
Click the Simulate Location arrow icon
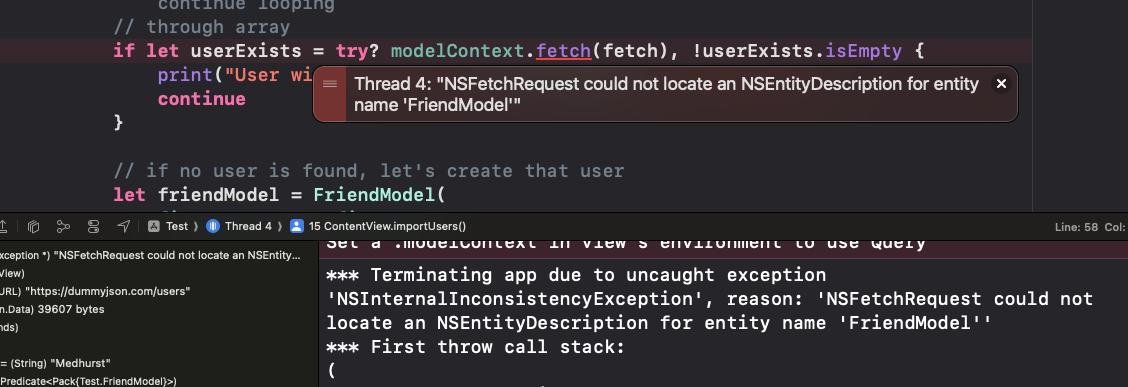(124, 227)
